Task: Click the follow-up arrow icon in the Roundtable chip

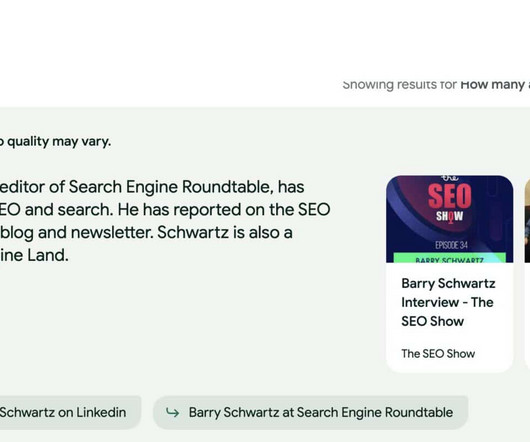Action: [x=173, y=412]
